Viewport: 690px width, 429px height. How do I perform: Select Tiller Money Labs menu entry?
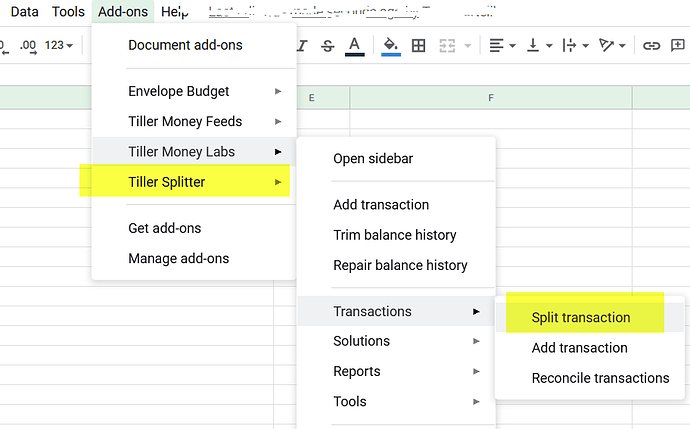click(194, 152)
